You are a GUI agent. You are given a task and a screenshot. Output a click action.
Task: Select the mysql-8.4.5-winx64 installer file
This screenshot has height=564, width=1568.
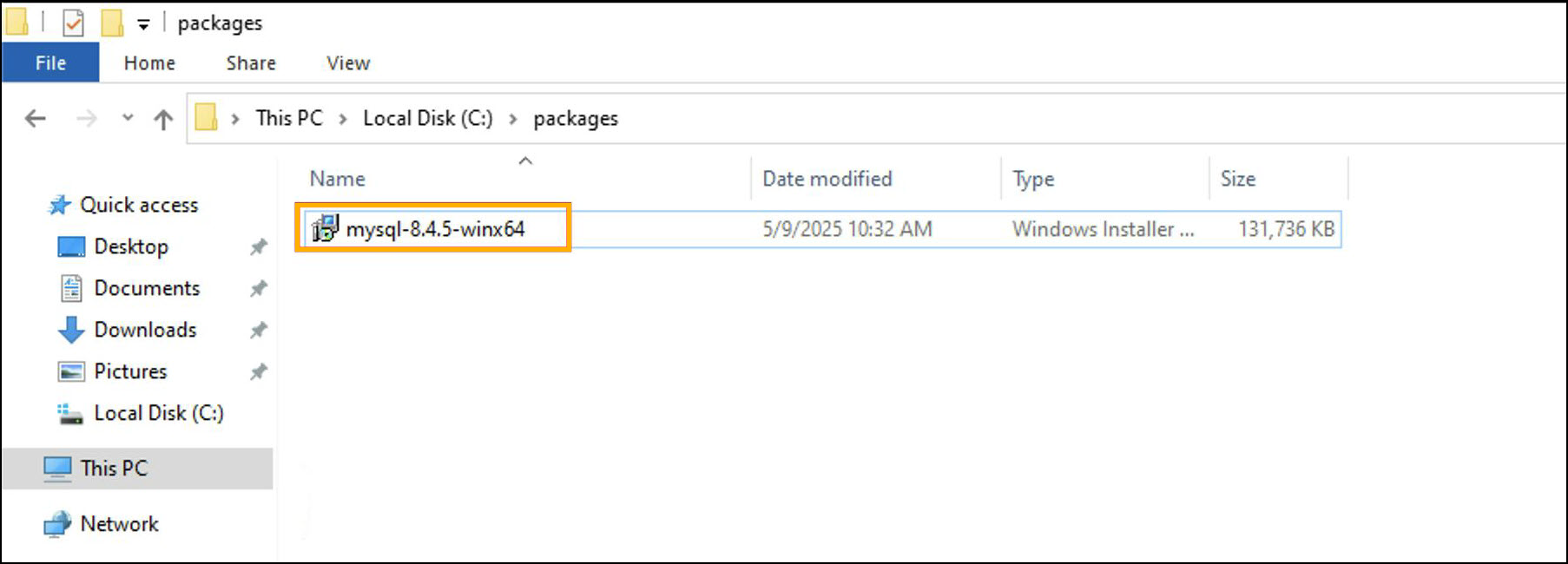435,229
